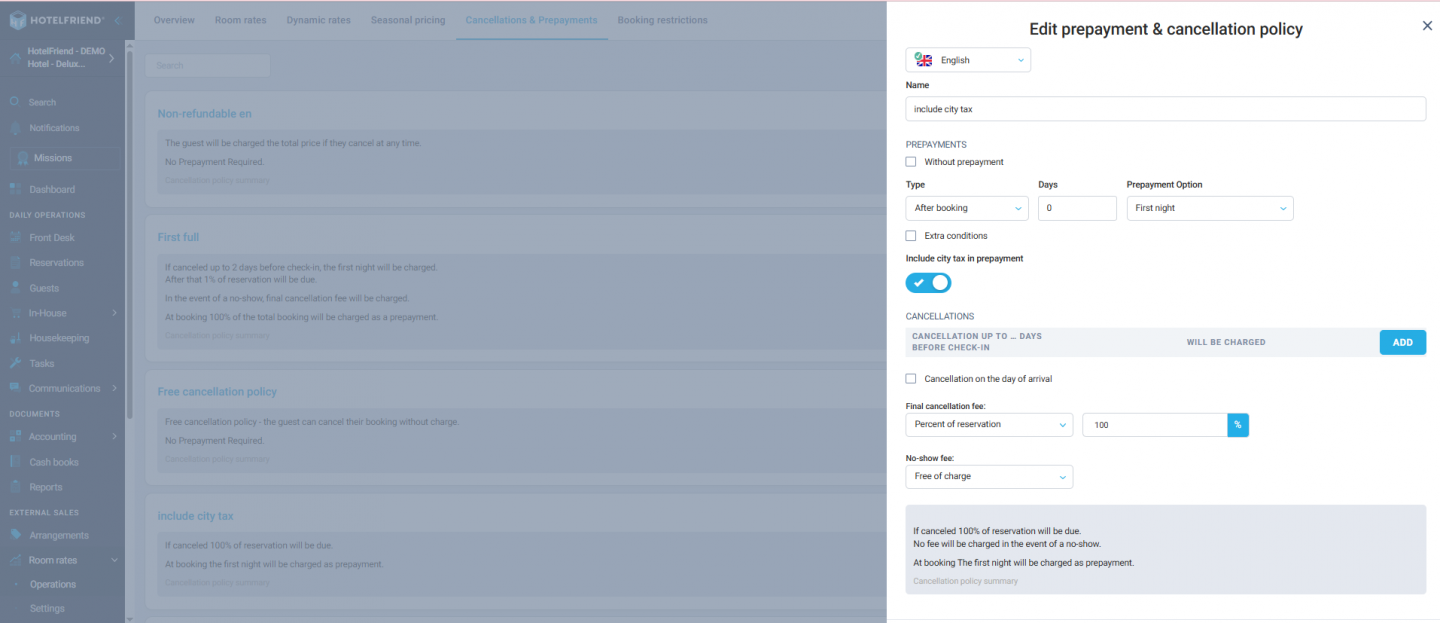Click the policy Name input field

pos(1165,109)
